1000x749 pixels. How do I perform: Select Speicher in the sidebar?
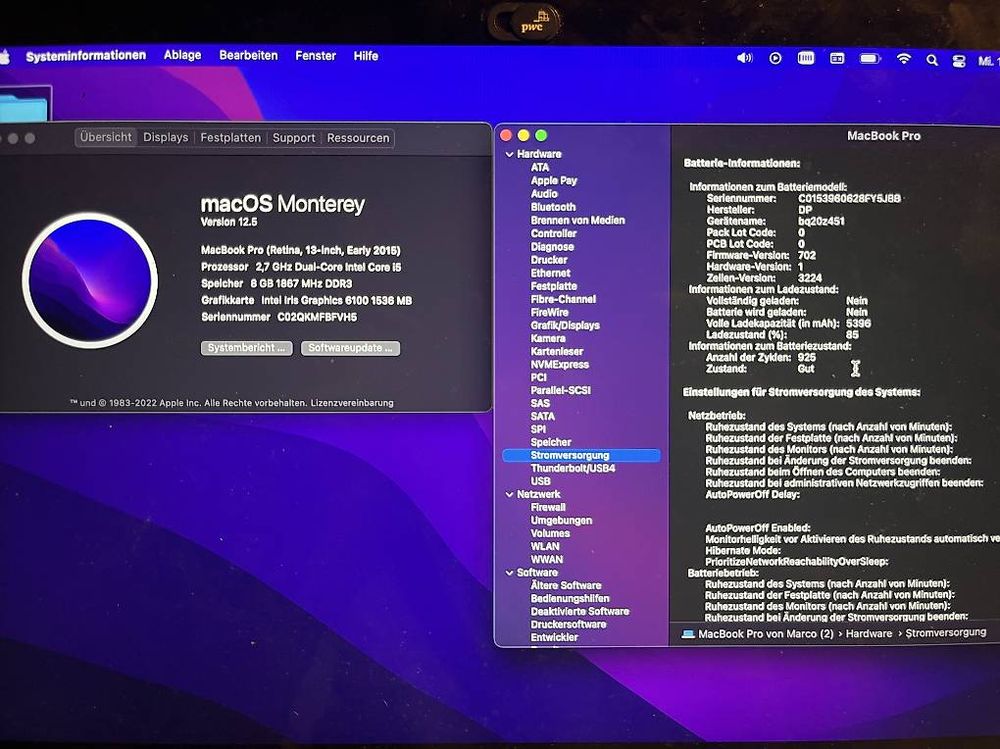(550, 442)
